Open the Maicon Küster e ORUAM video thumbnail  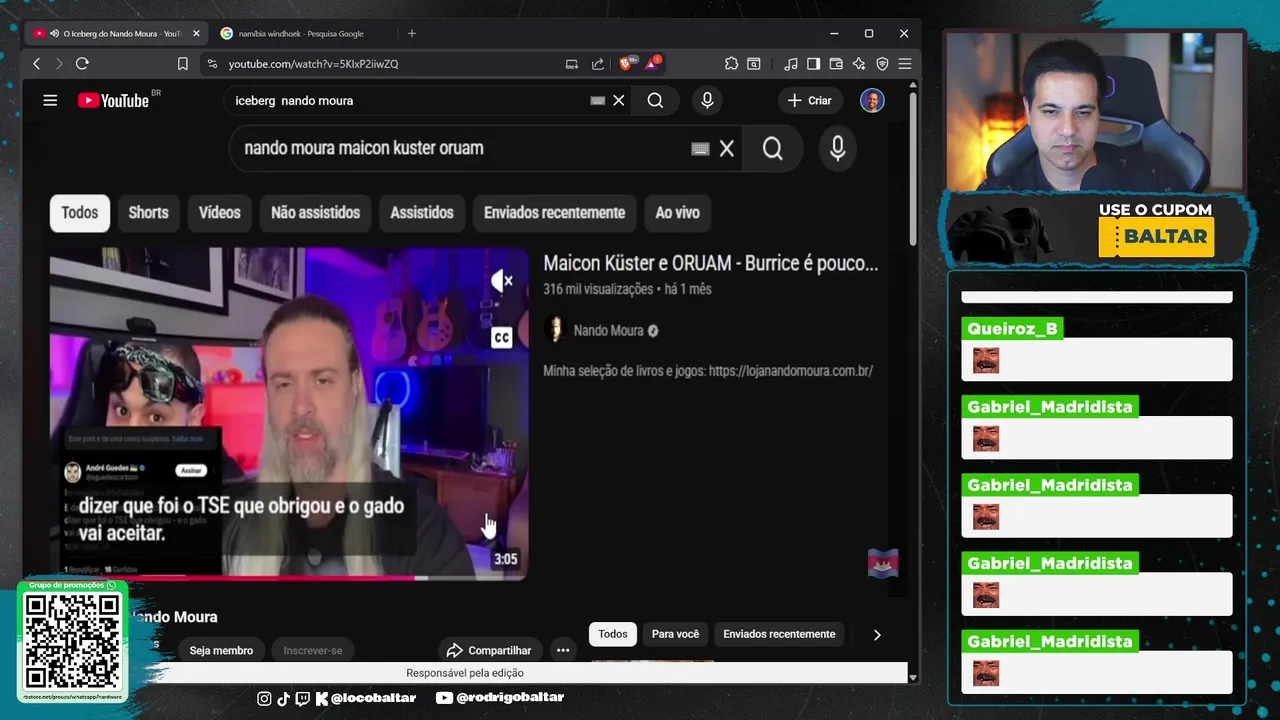[x=288, y=413]
